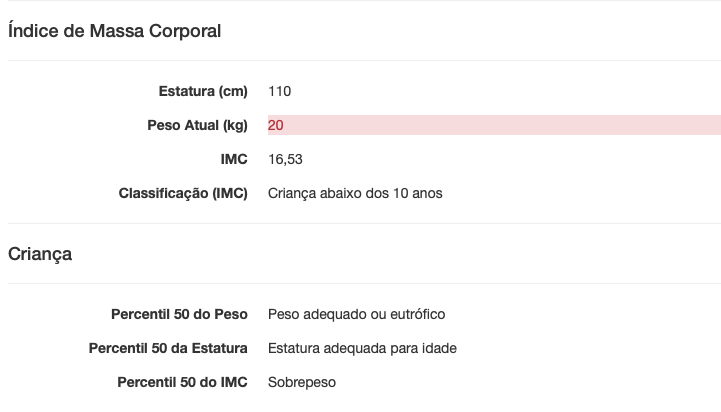The width and height of the screenshot is (721, 412).
Task: Click the separator below Índice de Massa Corporal
Action: pos(364,60)
